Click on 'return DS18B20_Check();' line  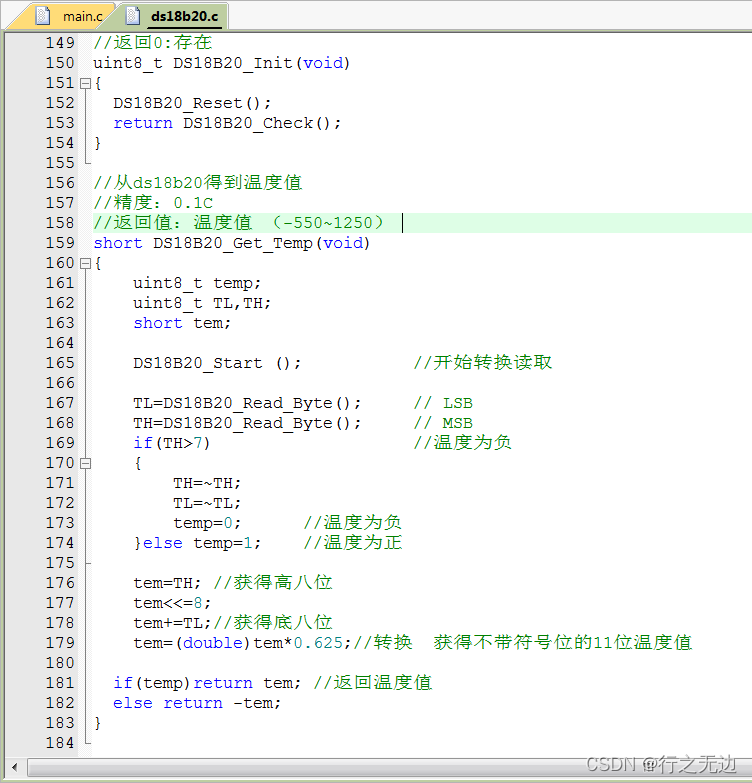click(x=227, y=123)
